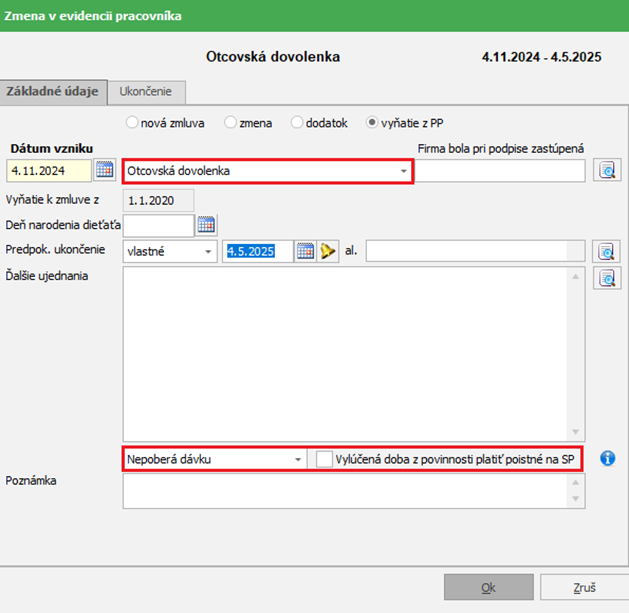This screenshot has height=613, width=629.
Task: Select the dodatok radio option
Action: point(296,122)
